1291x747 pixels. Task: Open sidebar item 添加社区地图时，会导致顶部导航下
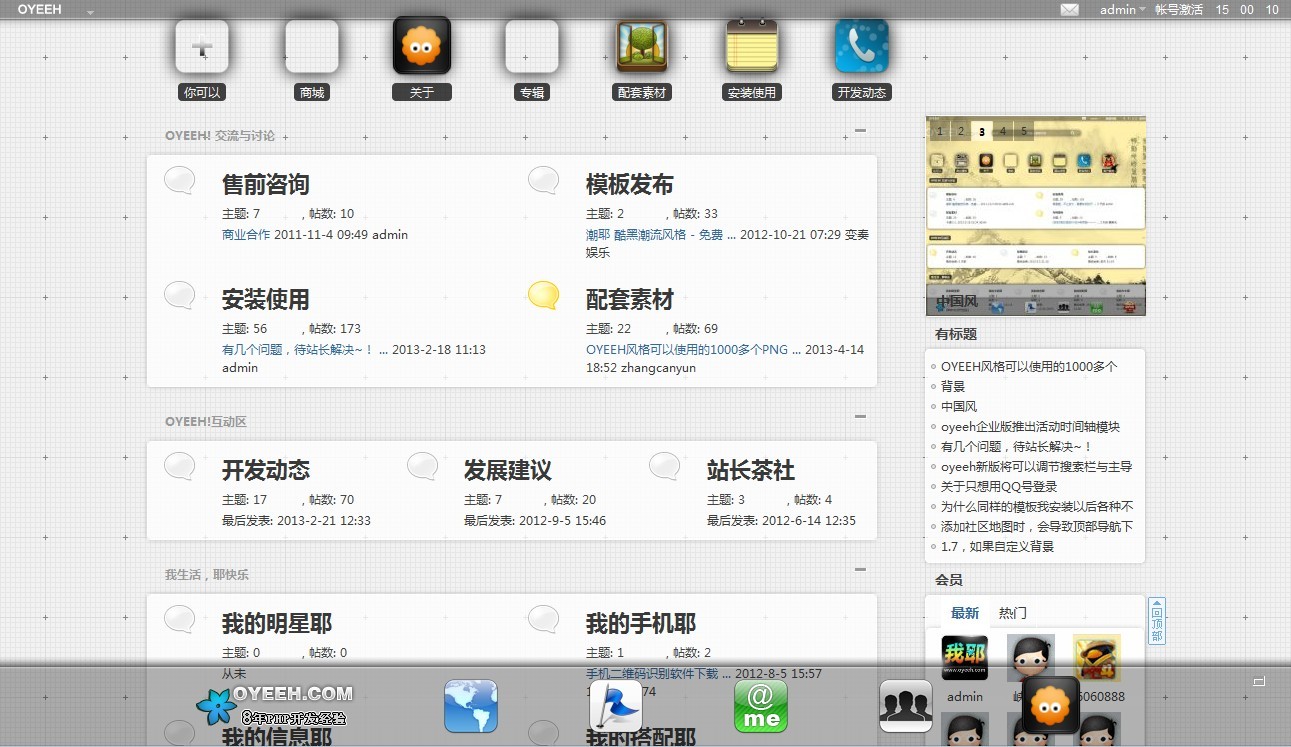click(x=1037, y=527)
